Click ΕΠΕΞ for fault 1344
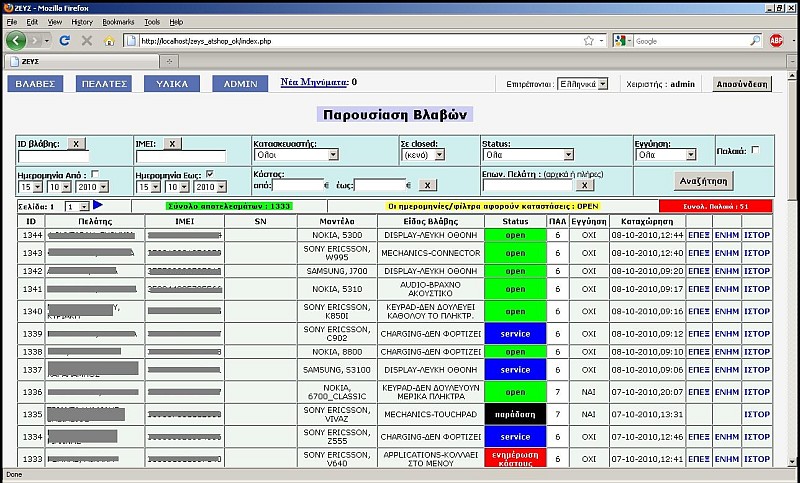 [x=699, y=235]
